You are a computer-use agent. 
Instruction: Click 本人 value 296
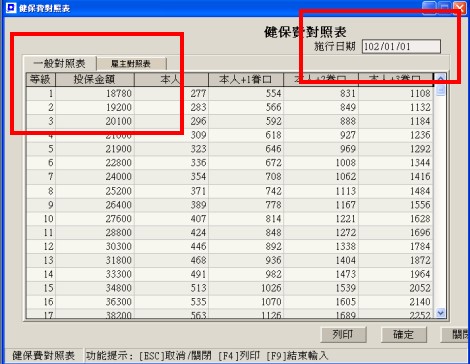click(171, 121)
